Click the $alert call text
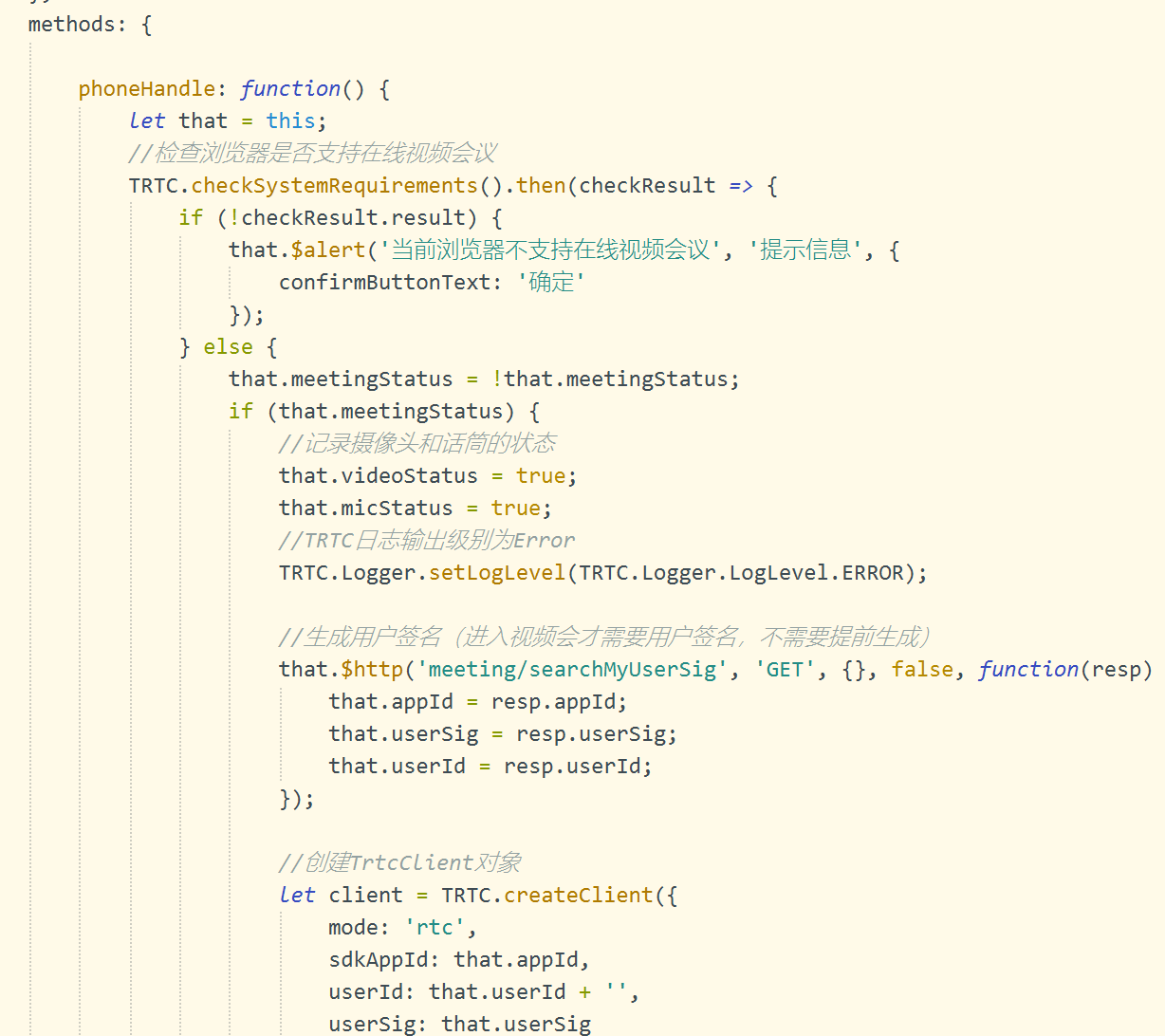The height and width of the screenshot is (1036, 1165). point(328,250)
